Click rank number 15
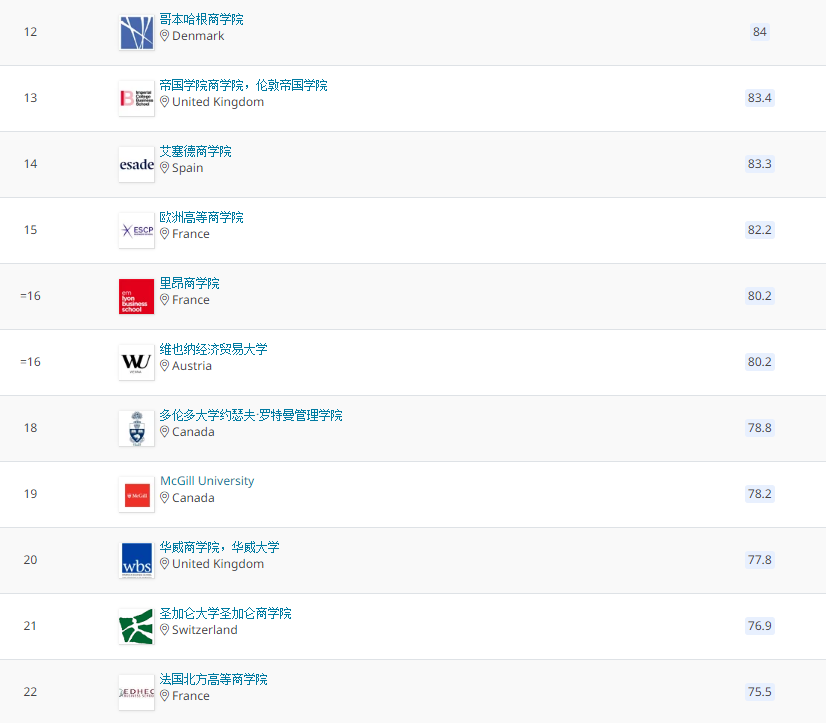Screen dimensions: 826x723 click(31, 230)
